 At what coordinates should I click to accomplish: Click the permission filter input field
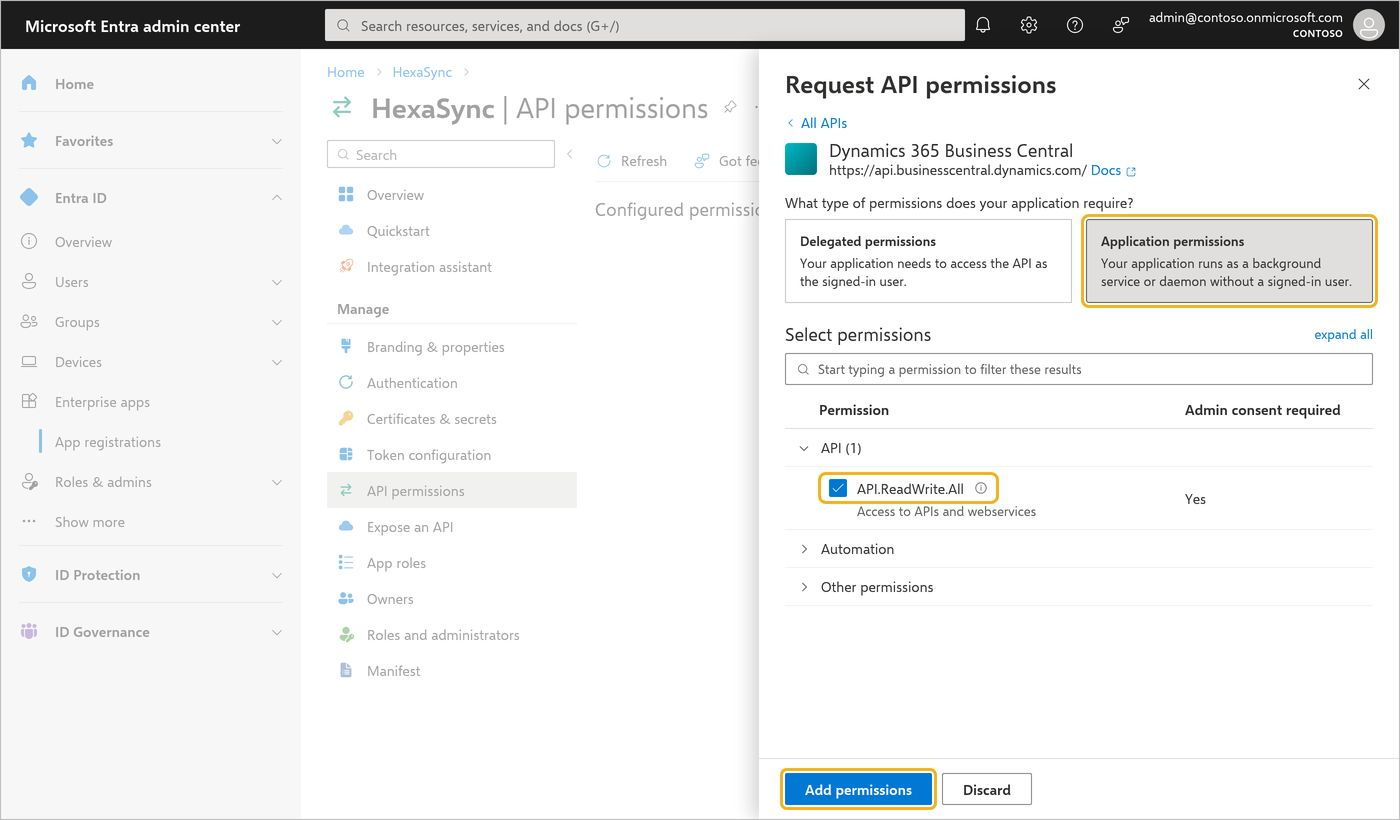[1079, 369]
